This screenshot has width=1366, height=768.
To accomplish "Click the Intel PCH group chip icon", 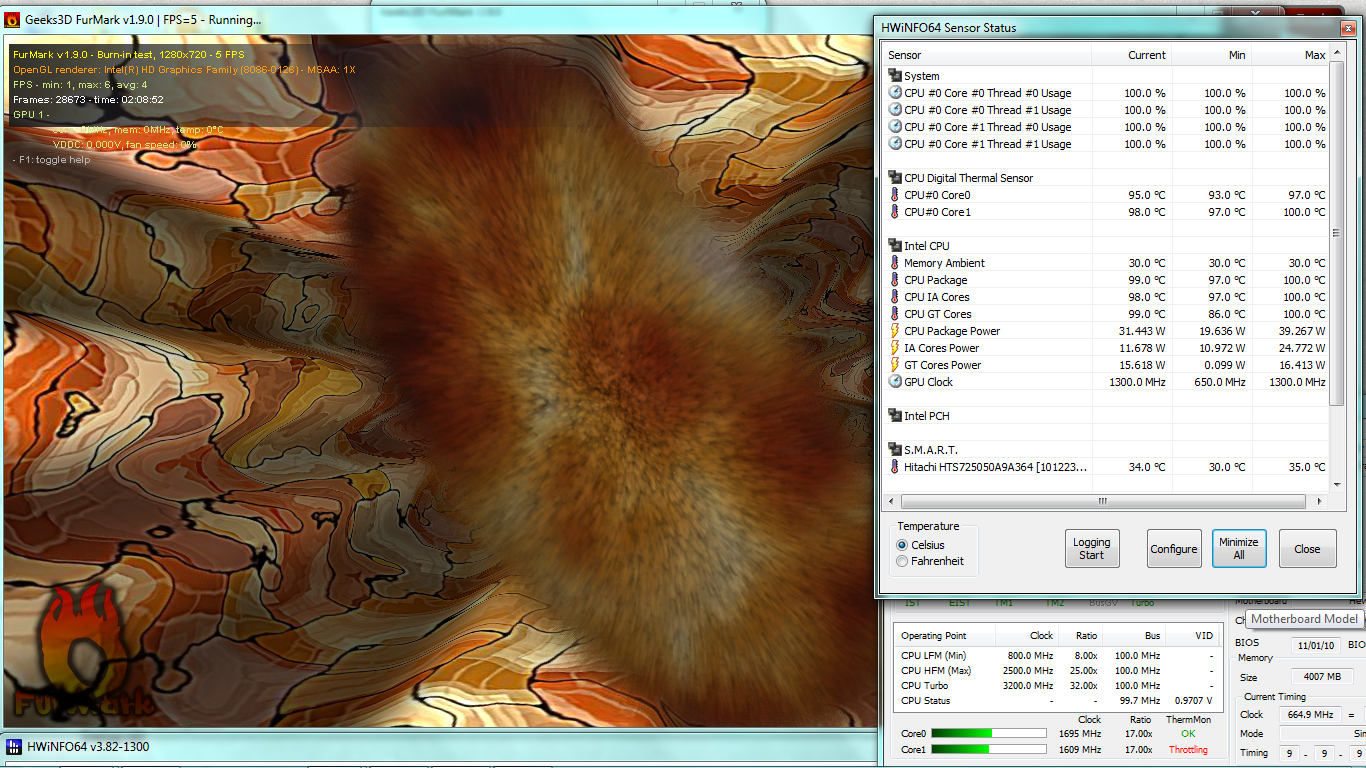I will [x=895, y=416].
